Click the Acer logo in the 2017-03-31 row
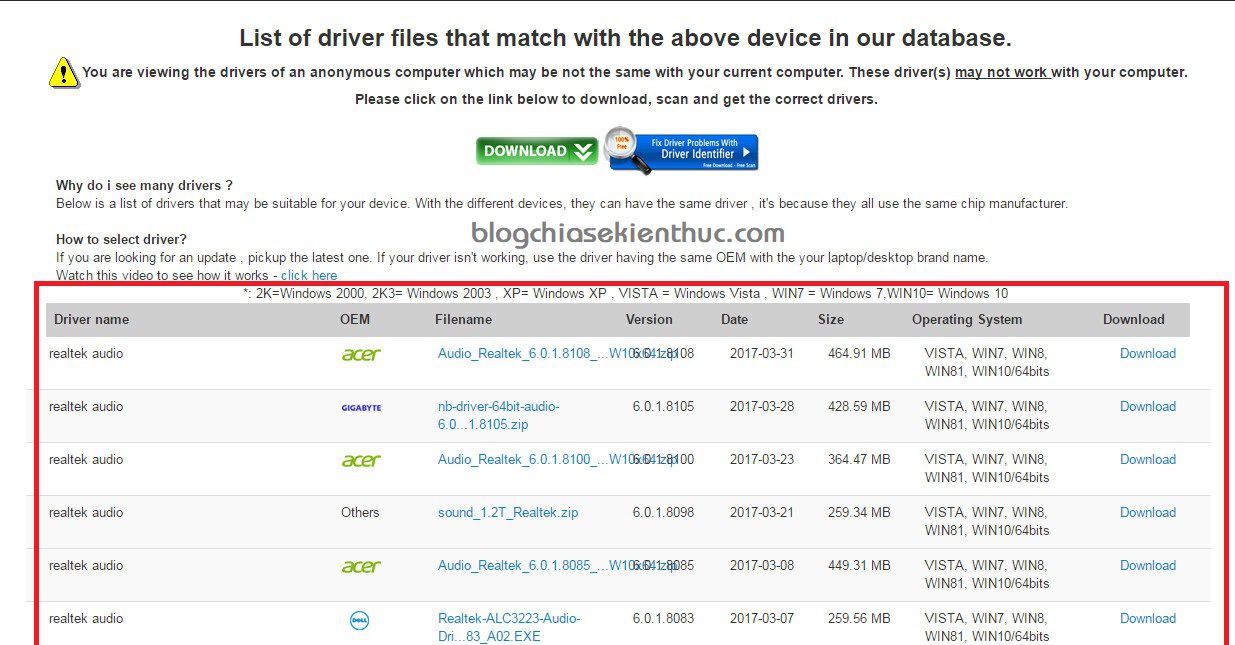Image resolution: width=1235 pixels, height=645 pixels. (x=360, y=354)
